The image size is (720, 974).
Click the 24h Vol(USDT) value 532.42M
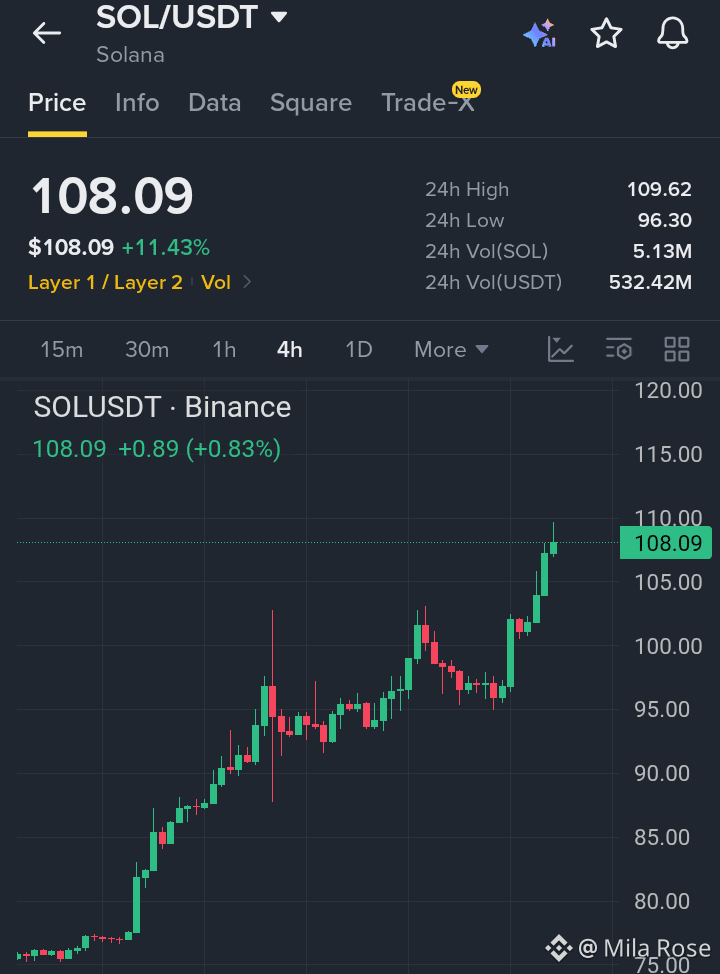point(650,282)
